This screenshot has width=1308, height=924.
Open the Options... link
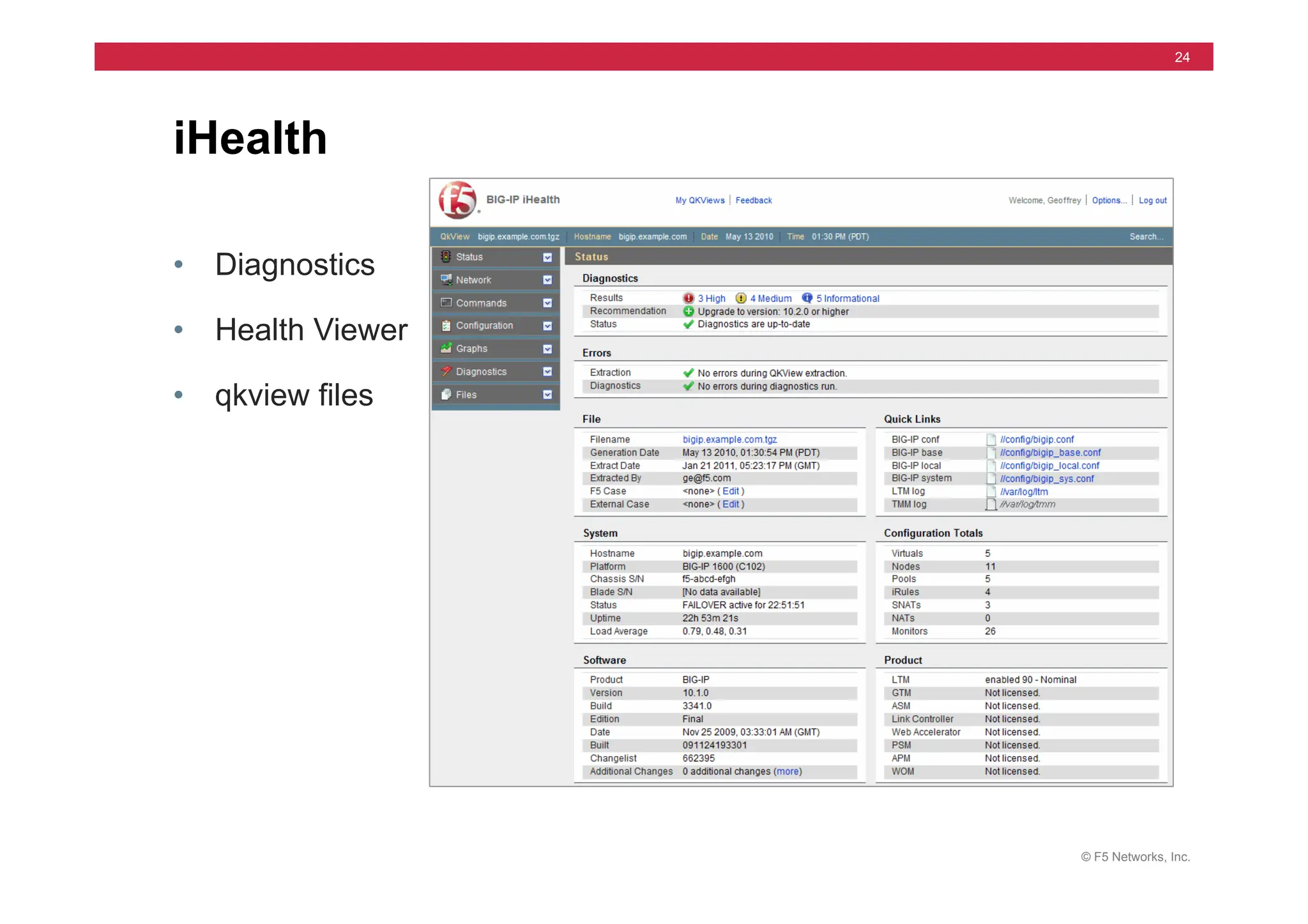1109,201
